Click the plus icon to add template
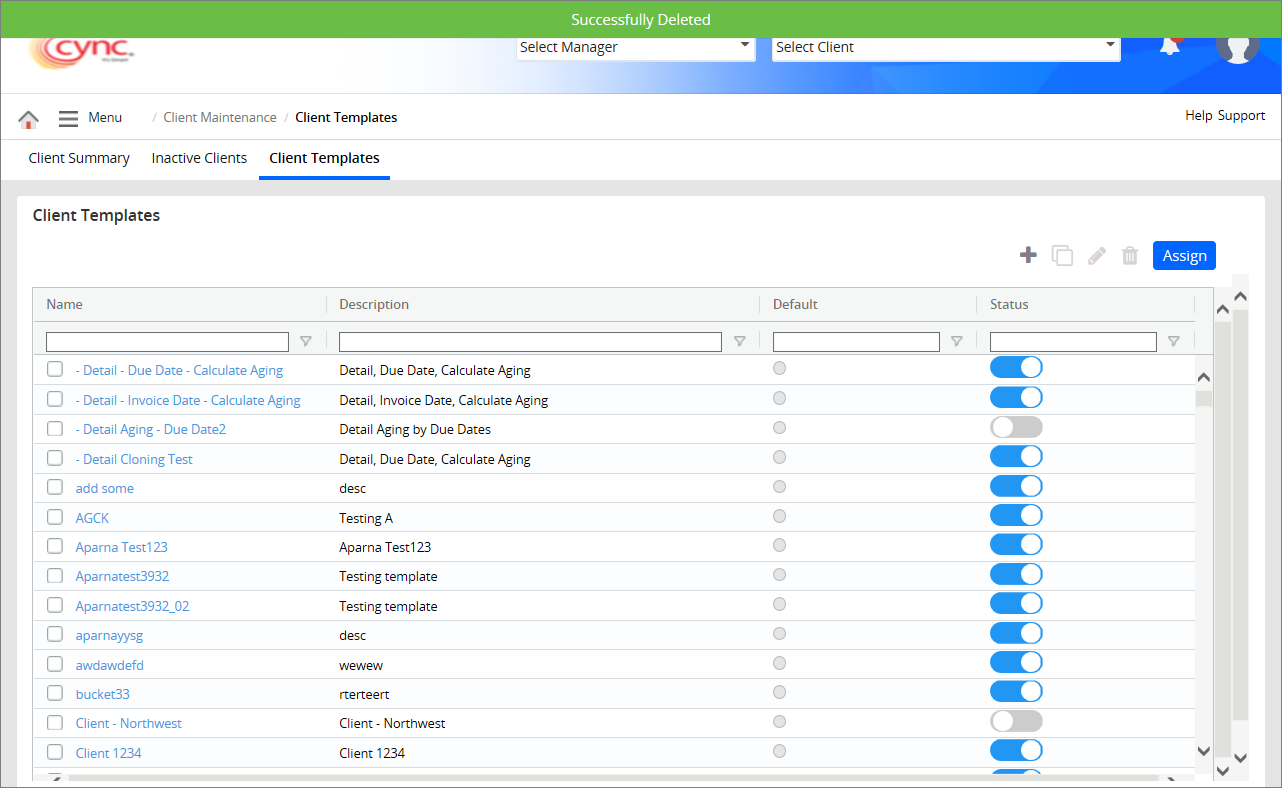1282x788 pixels. (x=1028, y=256)
